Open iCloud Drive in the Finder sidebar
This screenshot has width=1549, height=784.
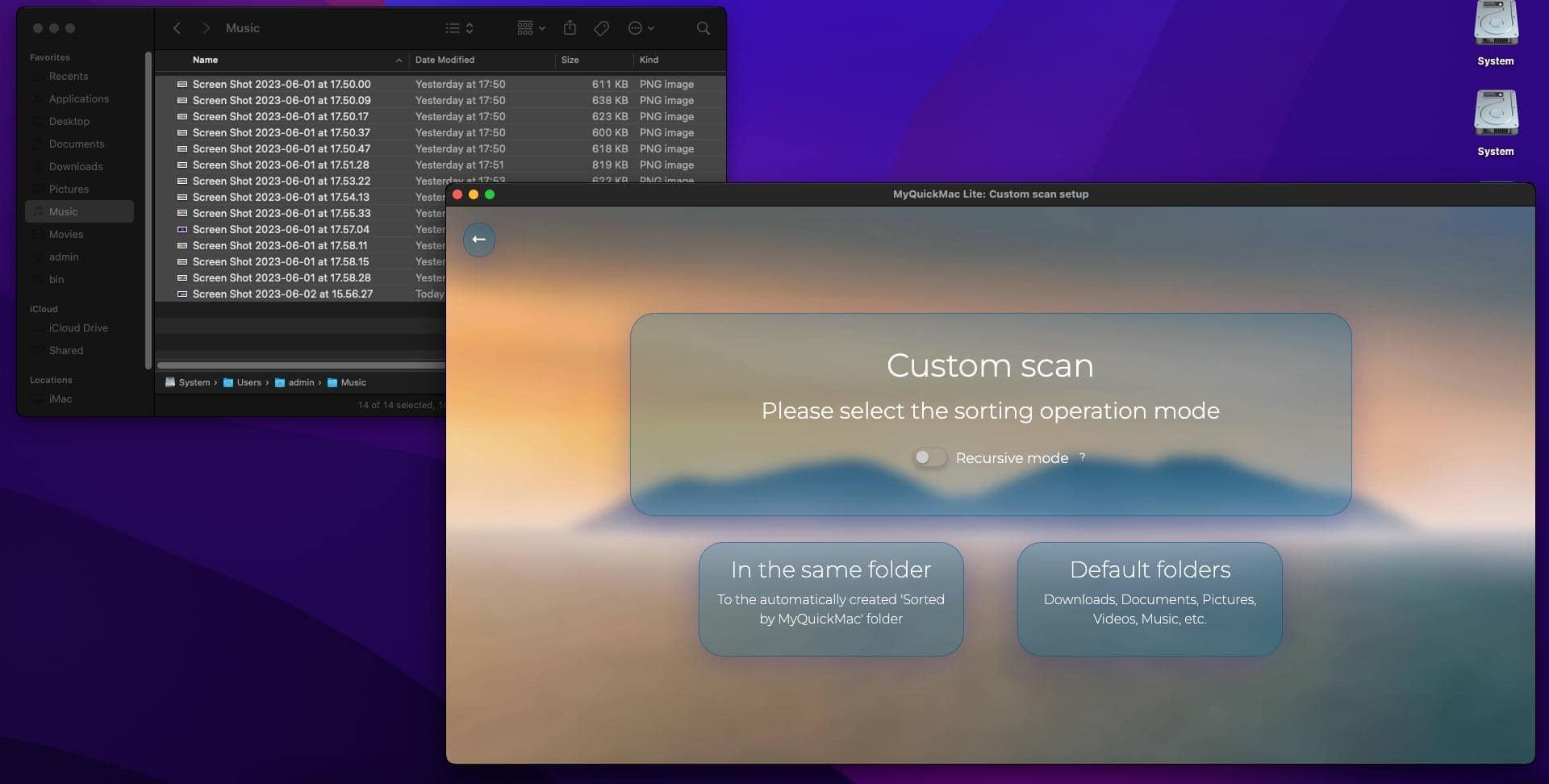click(x=78, y=327)
